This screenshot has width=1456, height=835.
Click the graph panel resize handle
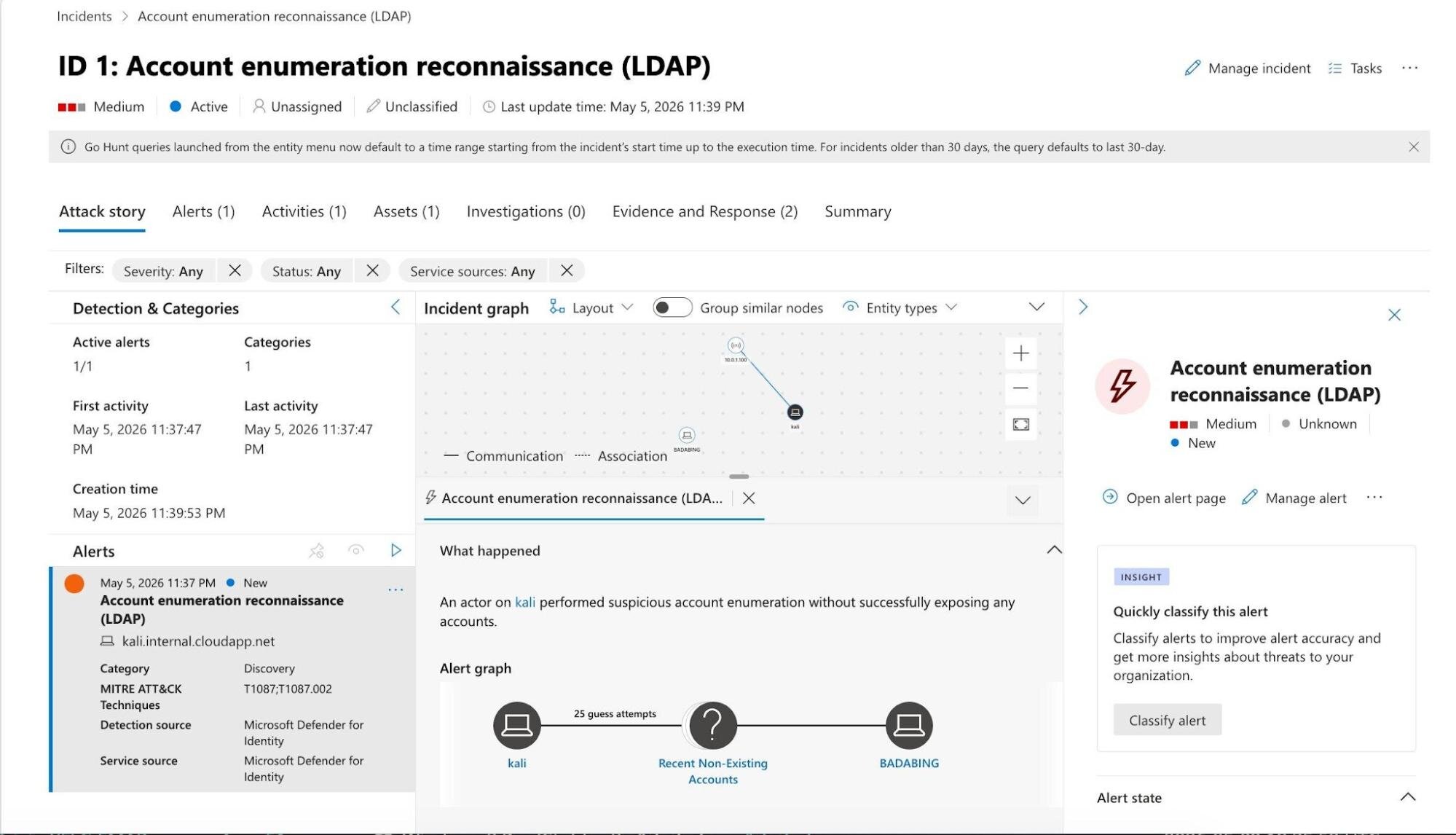(x=739, y=477)
